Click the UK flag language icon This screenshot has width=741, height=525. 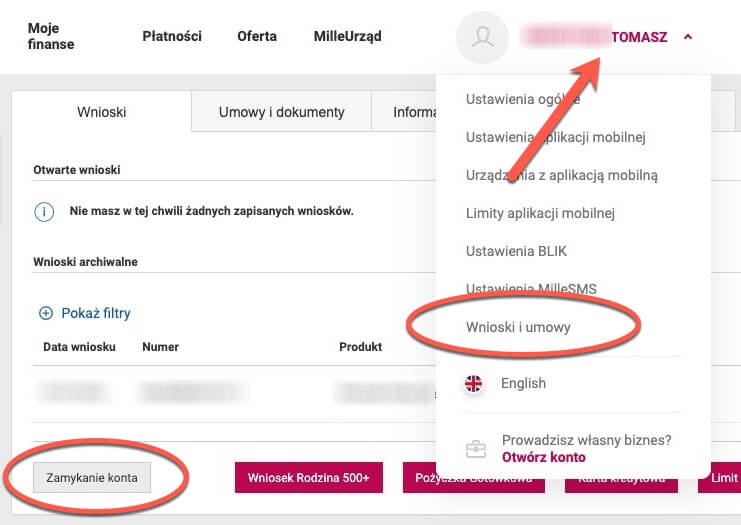coord(474,383)
